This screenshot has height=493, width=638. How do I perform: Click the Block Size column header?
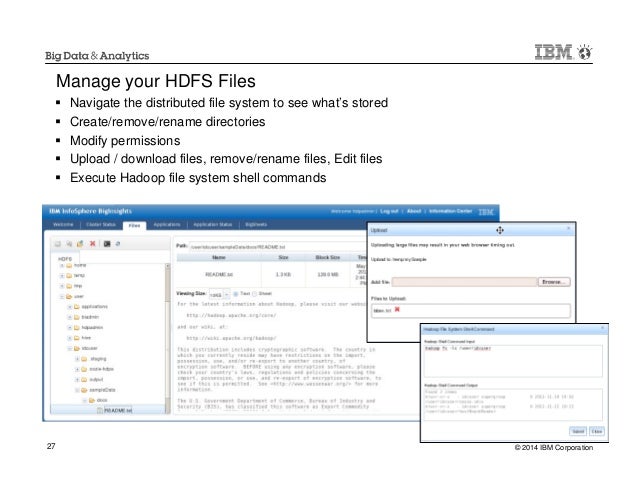click(328, 257)
